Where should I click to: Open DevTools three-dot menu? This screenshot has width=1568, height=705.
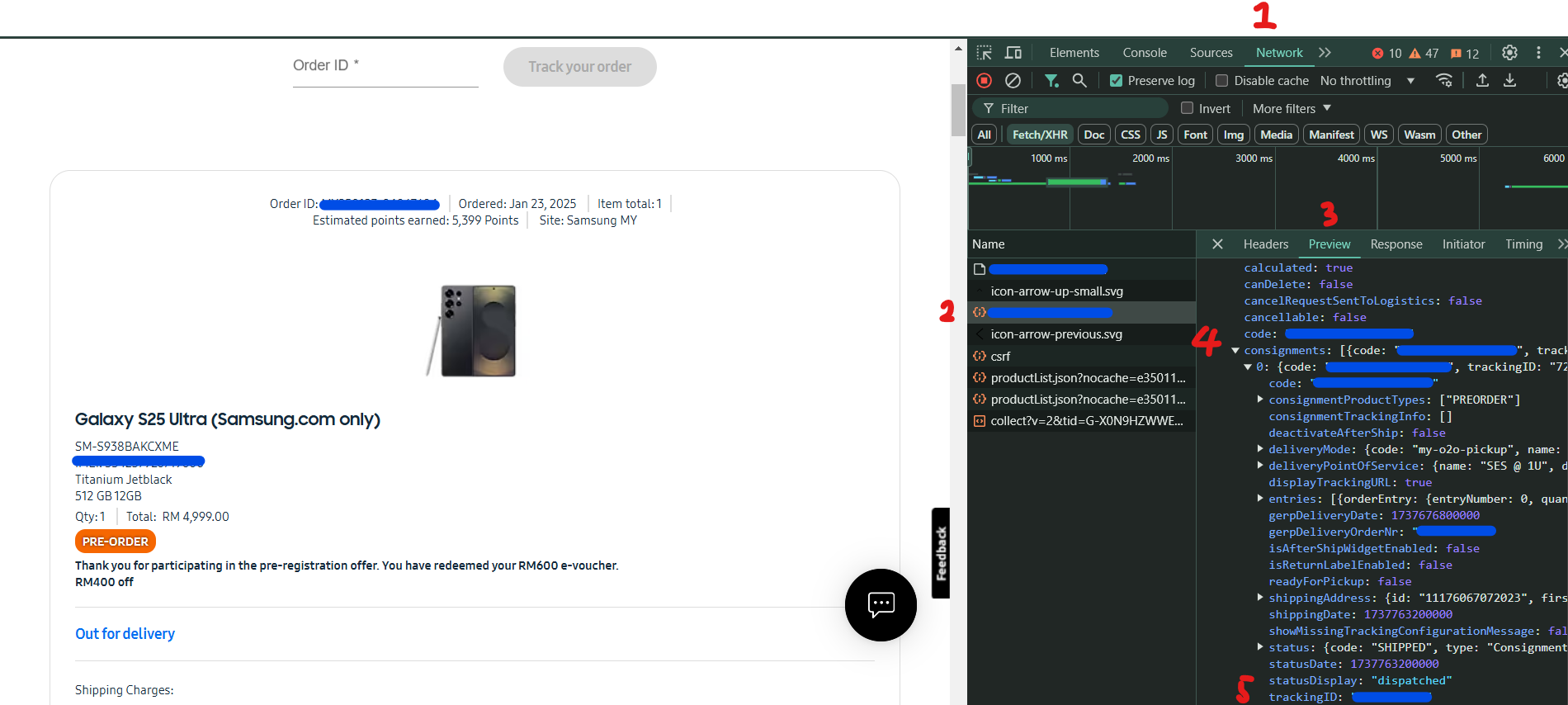point(1538,53)
